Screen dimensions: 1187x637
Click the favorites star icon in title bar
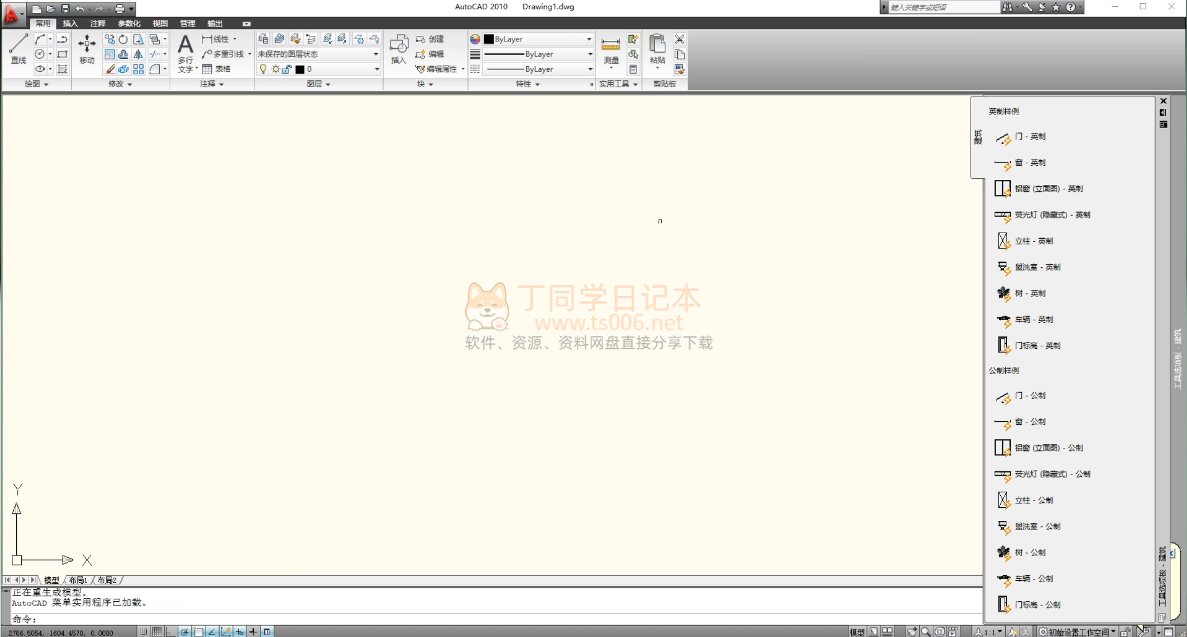click(1056, 7)
